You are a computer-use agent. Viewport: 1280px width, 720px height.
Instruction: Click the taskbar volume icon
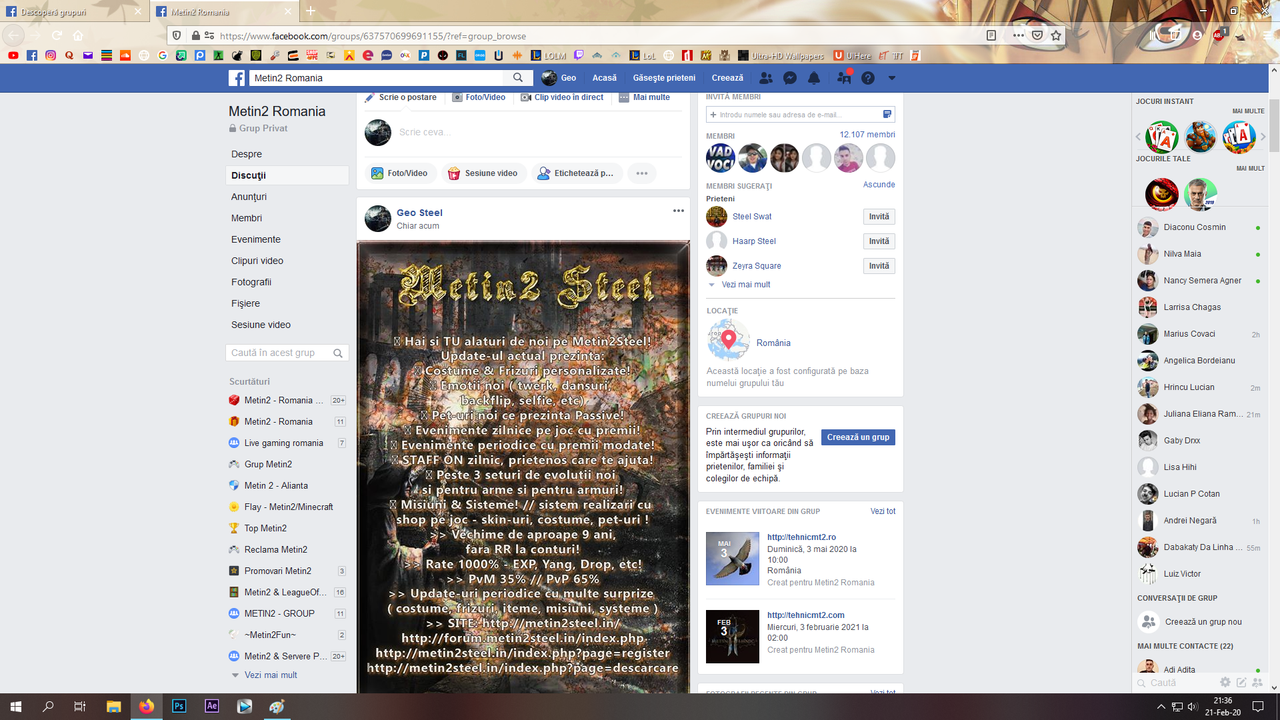pyautogui.click(x=1193, y=707)
